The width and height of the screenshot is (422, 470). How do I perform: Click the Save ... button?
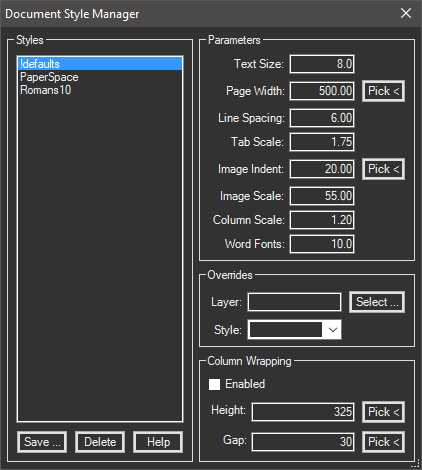(42, 442)
